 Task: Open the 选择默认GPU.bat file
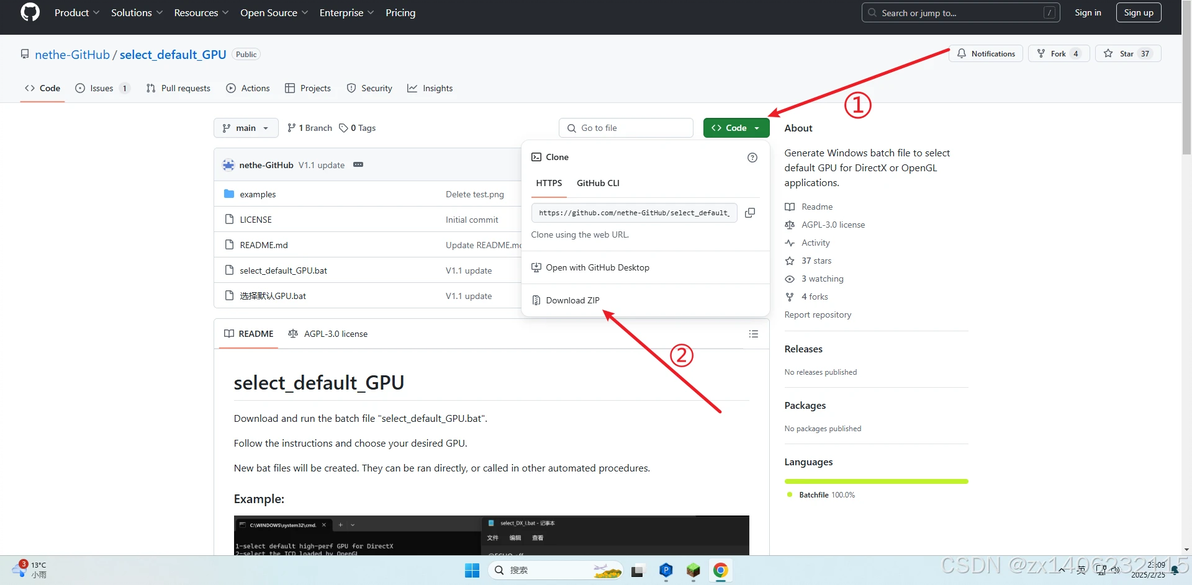click(x=273, y=296)
